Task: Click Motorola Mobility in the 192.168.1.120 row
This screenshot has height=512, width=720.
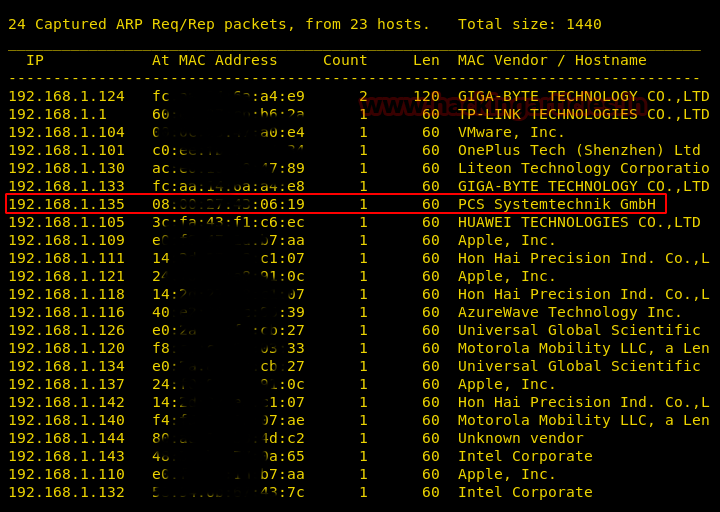Action: [x=584, y=348]
